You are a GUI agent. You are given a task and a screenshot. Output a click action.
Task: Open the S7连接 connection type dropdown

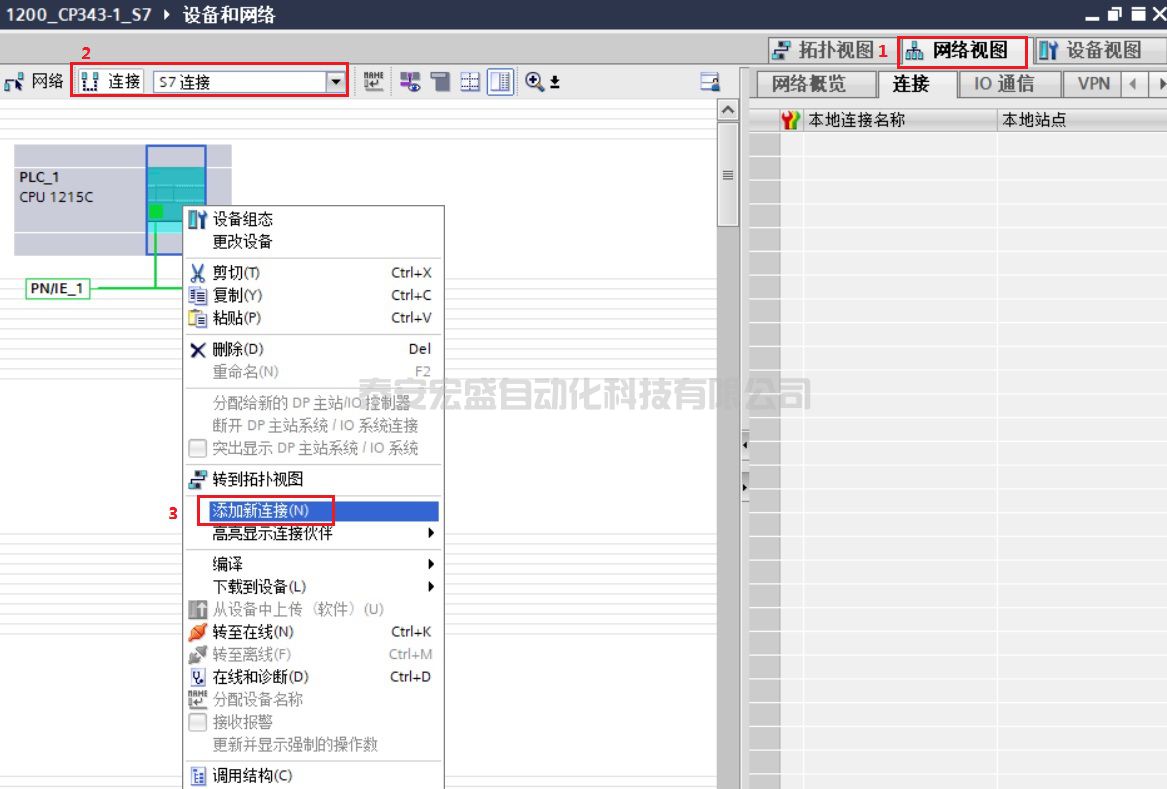[x=335, y=82]
